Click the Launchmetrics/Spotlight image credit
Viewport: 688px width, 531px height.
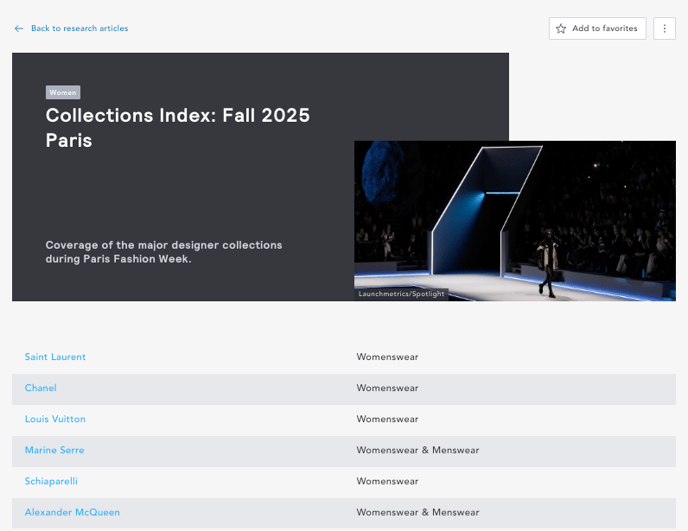tap(401, 294)
